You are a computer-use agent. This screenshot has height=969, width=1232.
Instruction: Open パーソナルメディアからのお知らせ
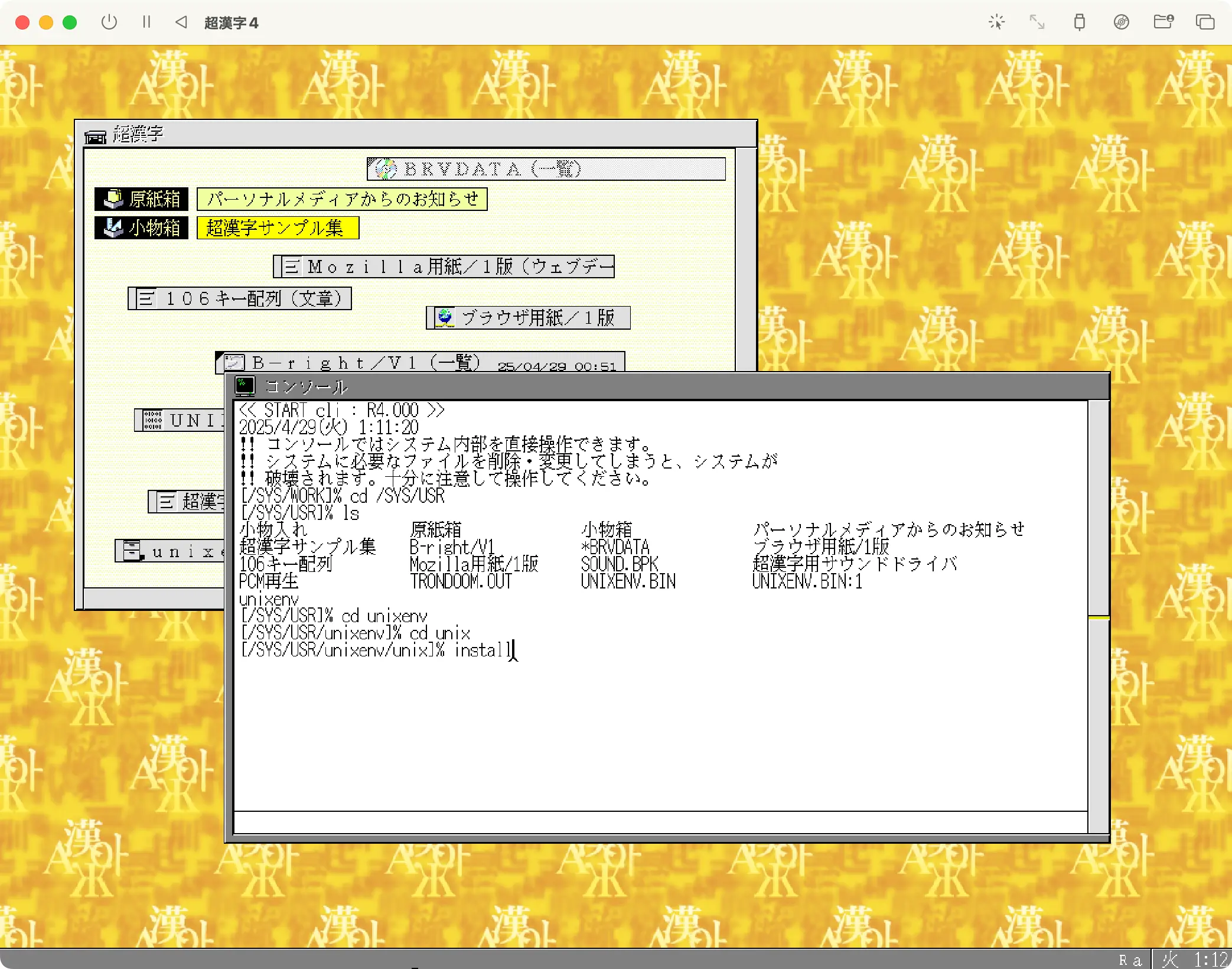[342, 199]
